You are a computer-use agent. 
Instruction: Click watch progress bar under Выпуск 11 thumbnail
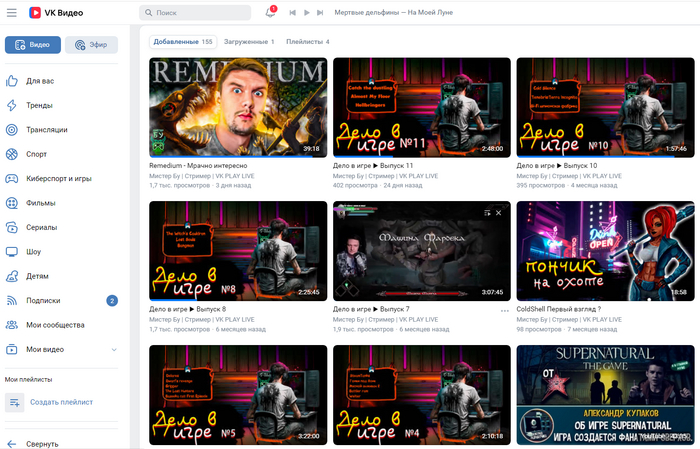click(422, 157)
